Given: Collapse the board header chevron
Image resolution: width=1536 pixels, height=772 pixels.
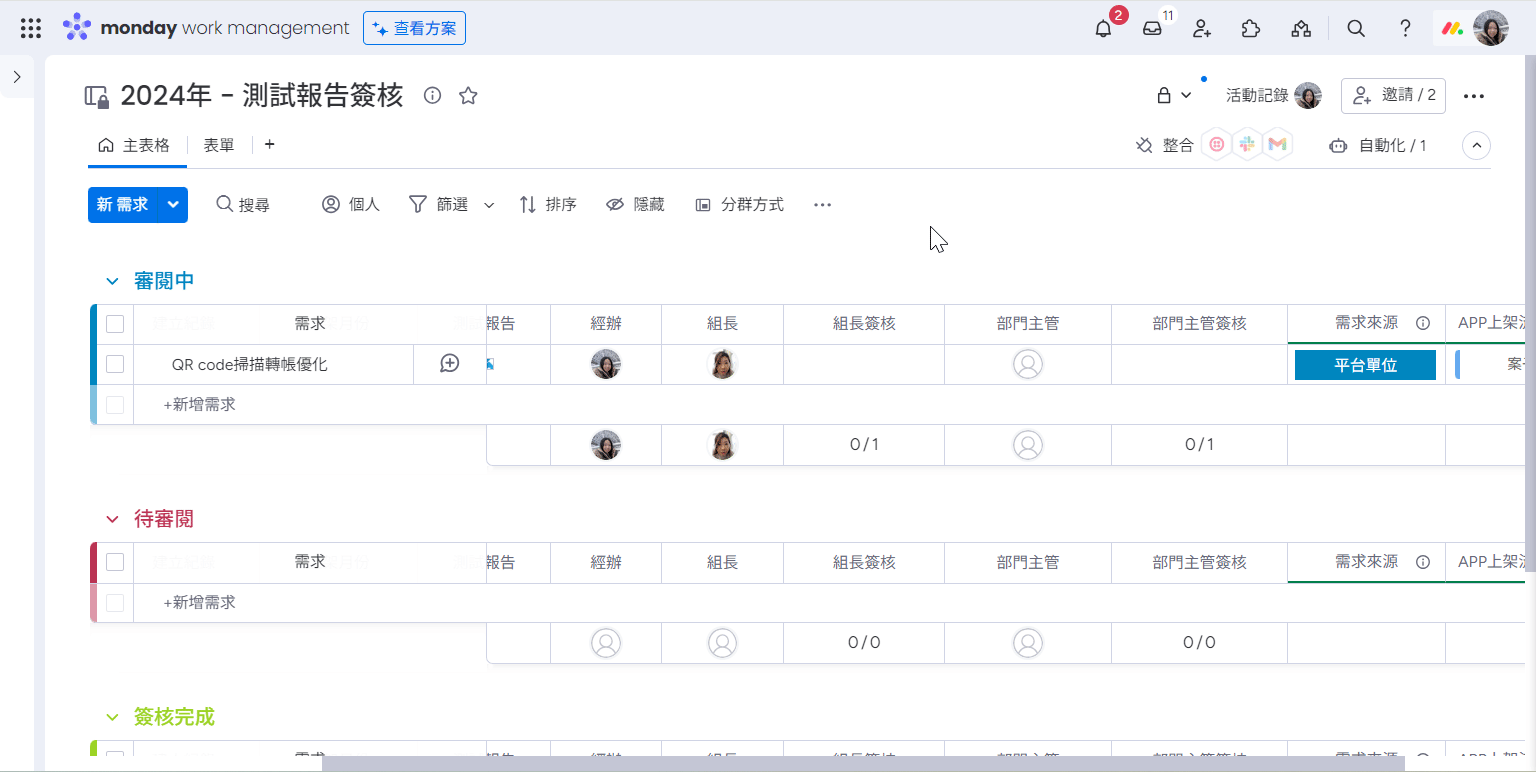Looking at the screenshot, I should (1476, 146).
